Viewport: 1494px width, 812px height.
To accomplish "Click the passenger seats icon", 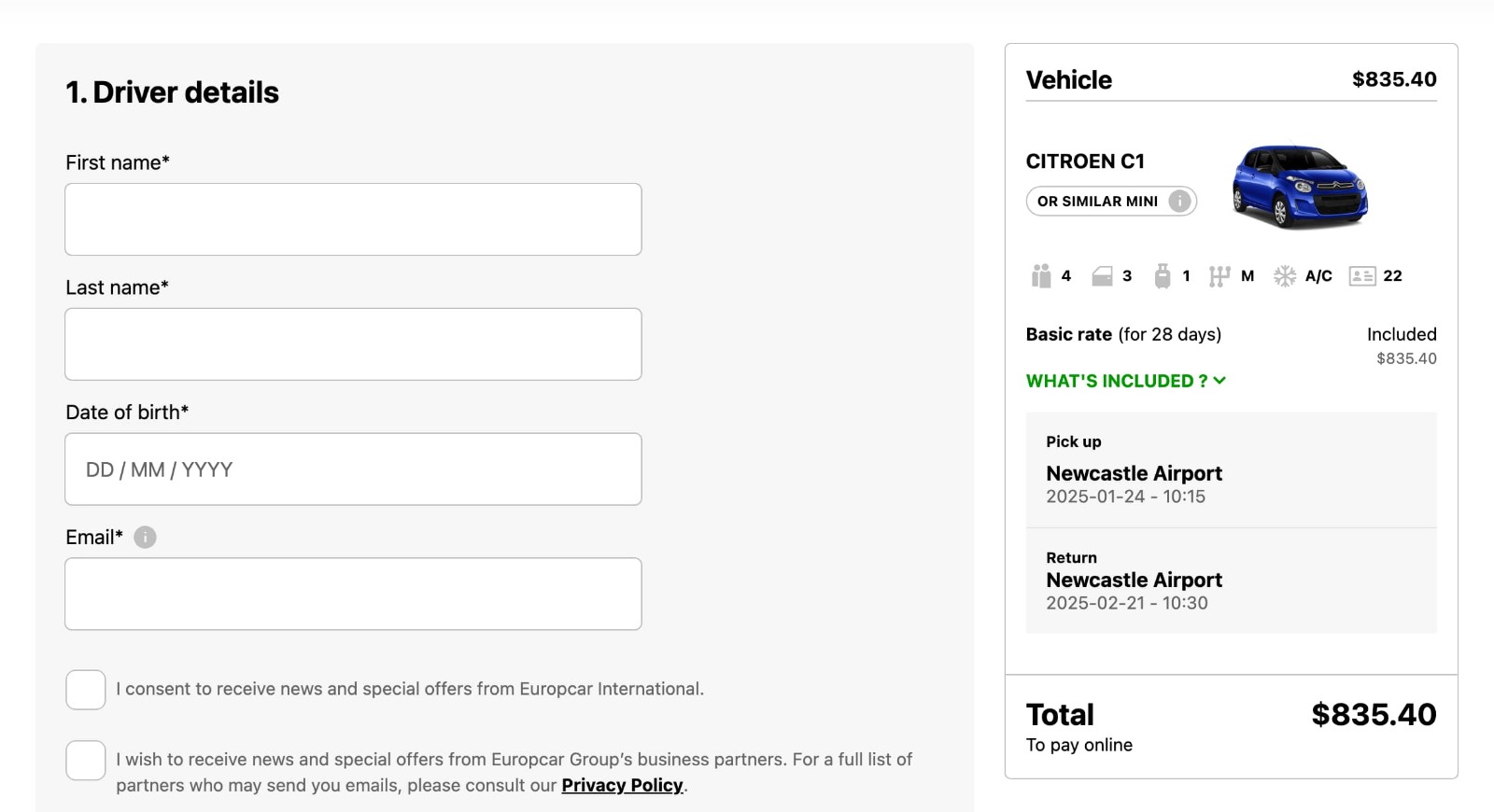I will click(x=1041, y=276).
